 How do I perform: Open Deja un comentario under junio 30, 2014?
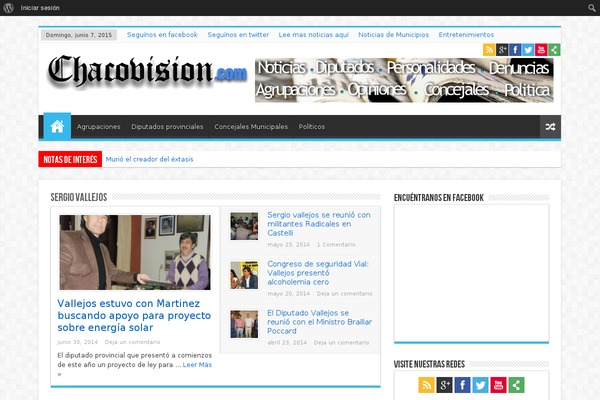tap(132, 342)
